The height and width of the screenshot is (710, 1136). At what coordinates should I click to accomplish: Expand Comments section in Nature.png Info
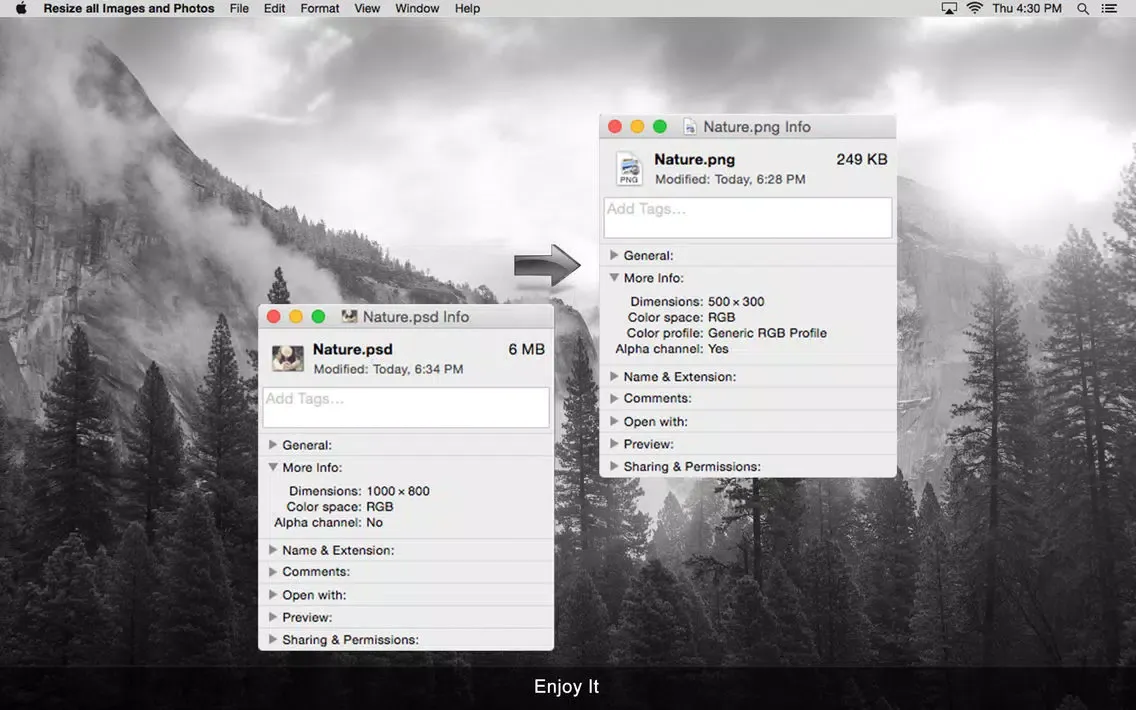point(614,398)
